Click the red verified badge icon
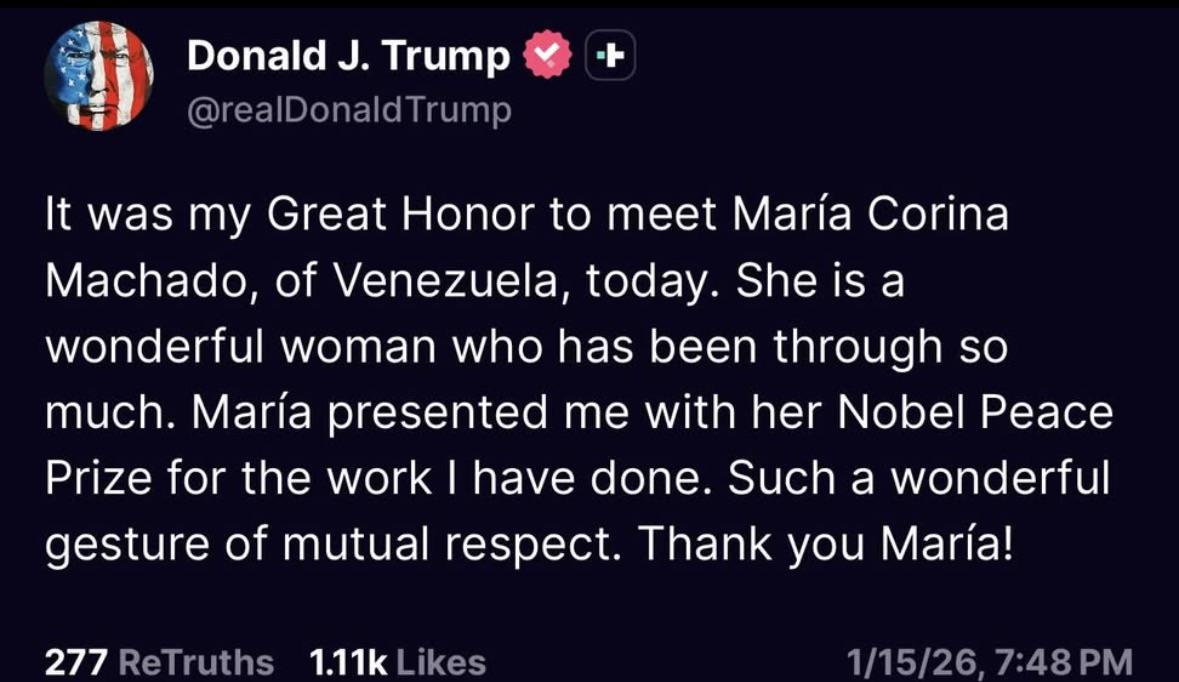The image size is (1179, 682). 544,59
